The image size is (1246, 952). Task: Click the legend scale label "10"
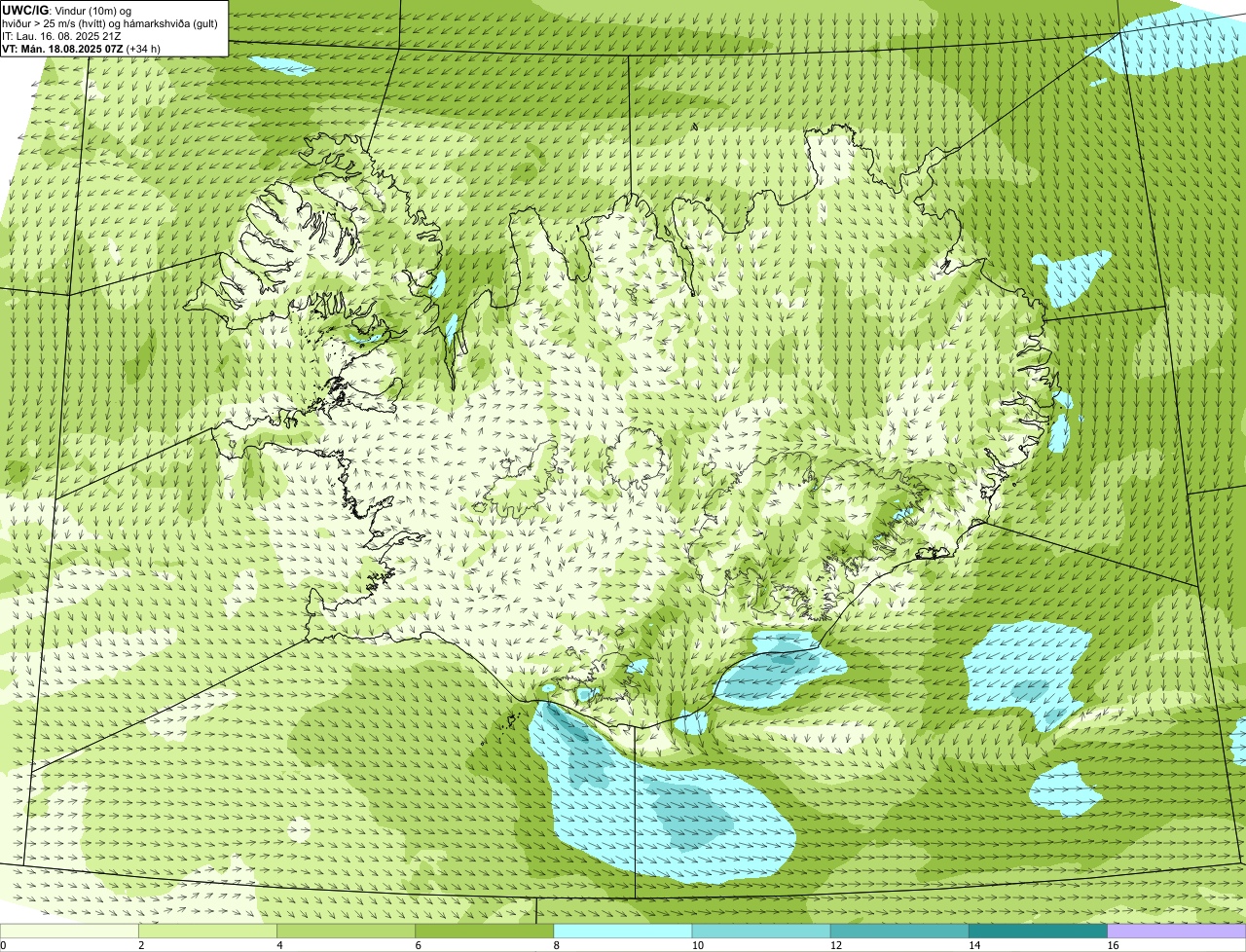697,945
